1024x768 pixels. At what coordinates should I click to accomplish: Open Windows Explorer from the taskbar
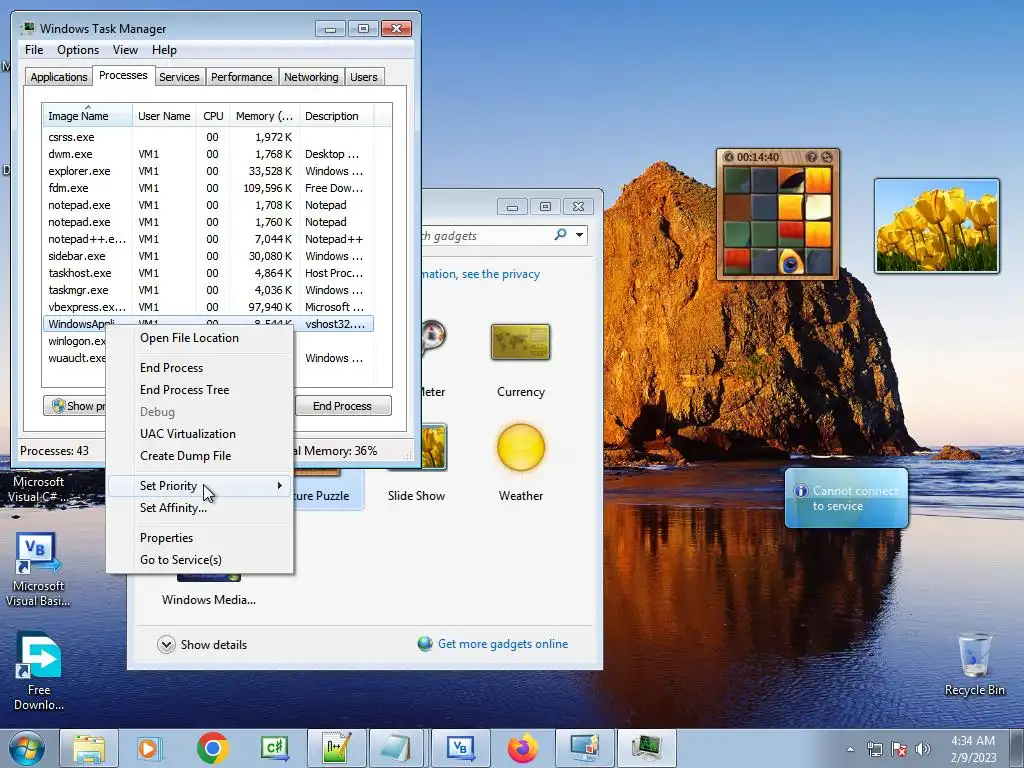(89, 748)
